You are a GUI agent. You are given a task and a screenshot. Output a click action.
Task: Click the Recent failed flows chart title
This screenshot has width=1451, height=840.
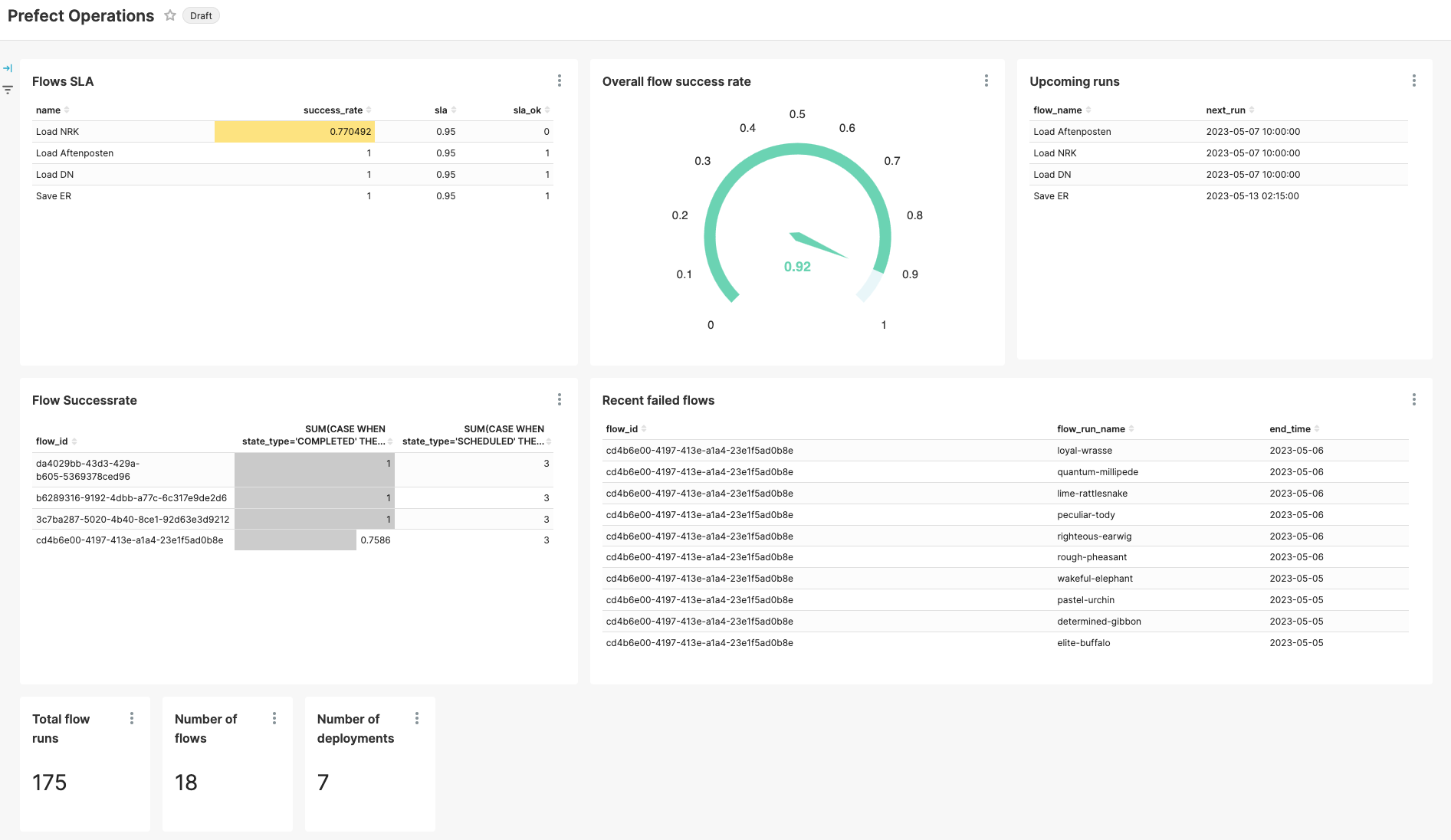point(658,400)
